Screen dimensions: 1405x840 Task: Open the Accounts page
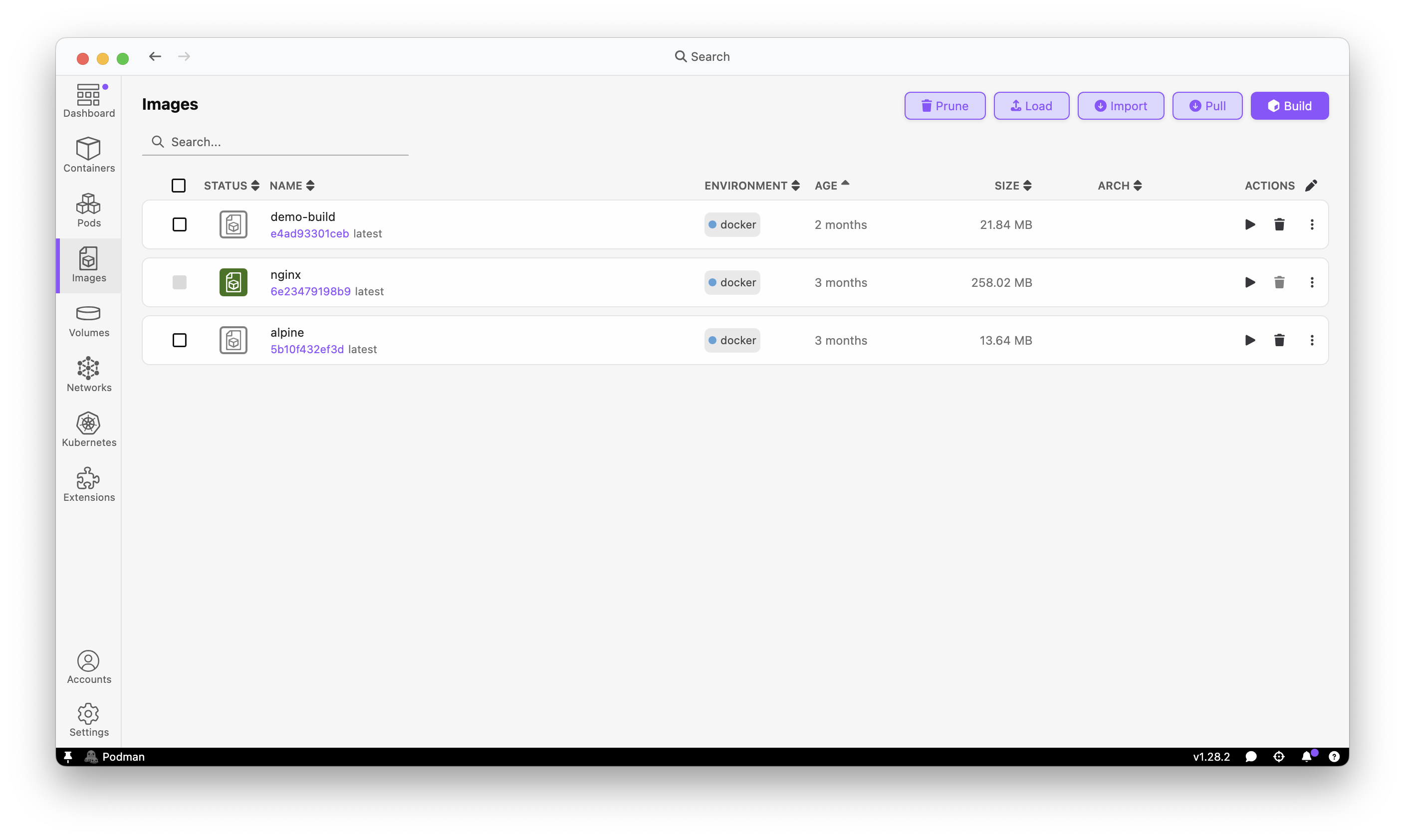(x=89, y=667)
